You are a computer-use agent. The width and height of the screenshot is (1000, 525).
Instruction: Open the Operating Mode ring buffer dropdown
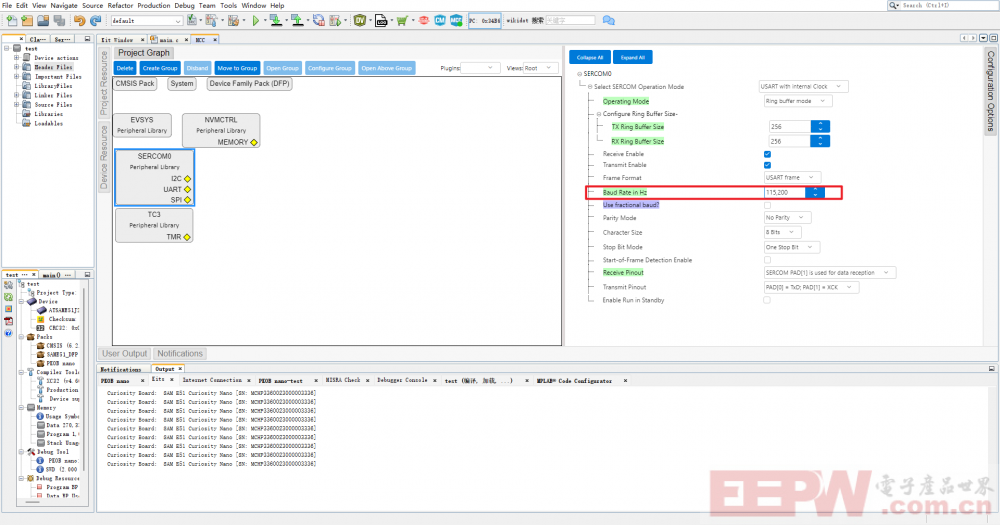click(798, 101)
